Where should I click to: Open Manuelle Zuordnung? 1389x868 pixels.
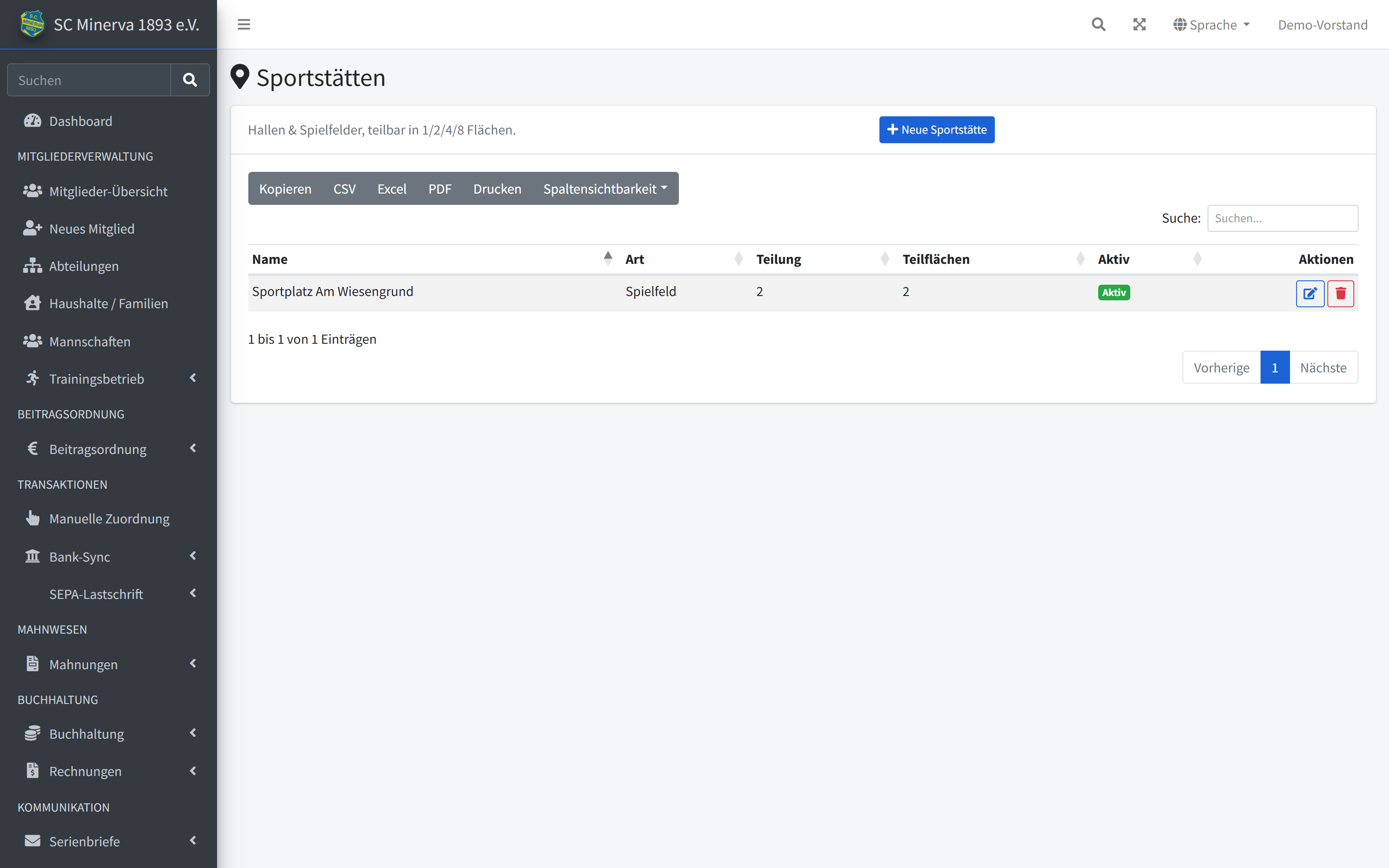coord(109,518)
